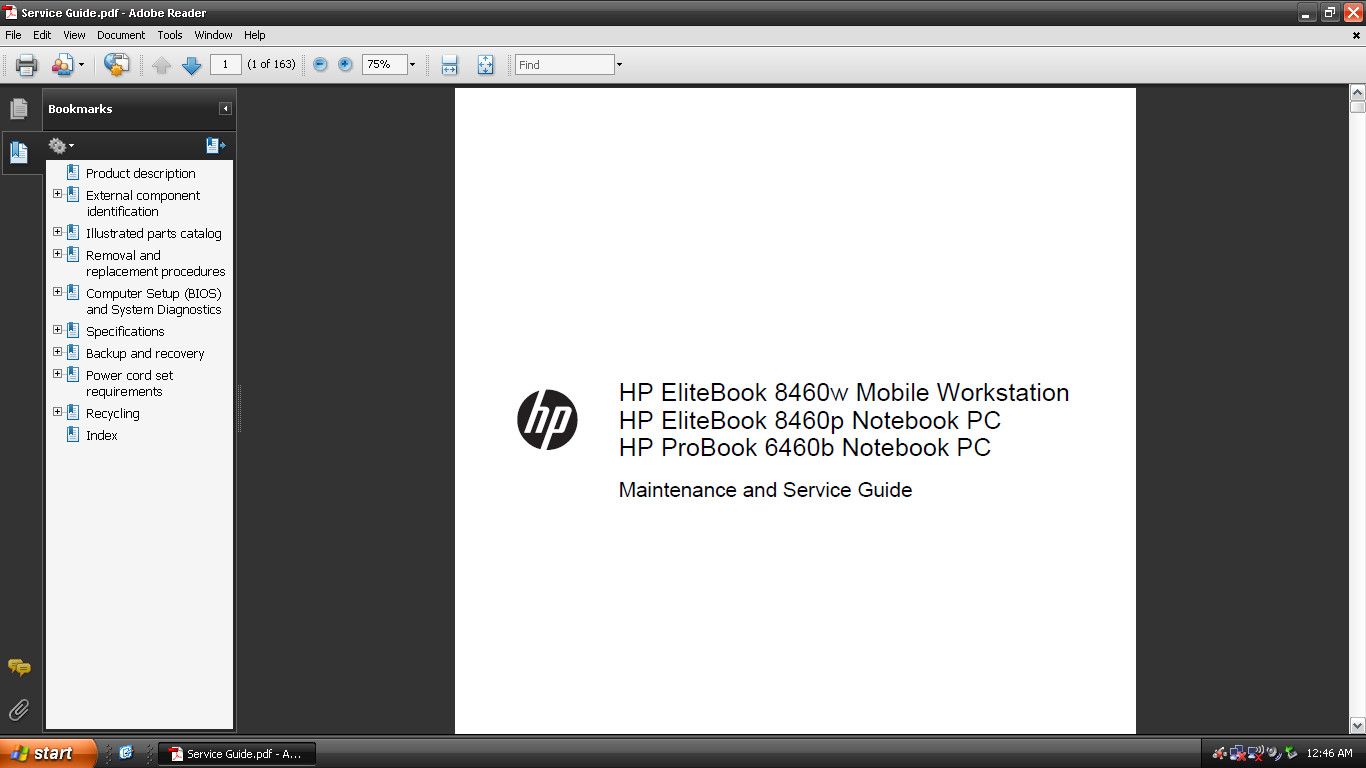The height and width of the screenshot is (768, 1366).
Task: Click the disconnected wired network tray icon
Action: click(x=1238, y=753)
